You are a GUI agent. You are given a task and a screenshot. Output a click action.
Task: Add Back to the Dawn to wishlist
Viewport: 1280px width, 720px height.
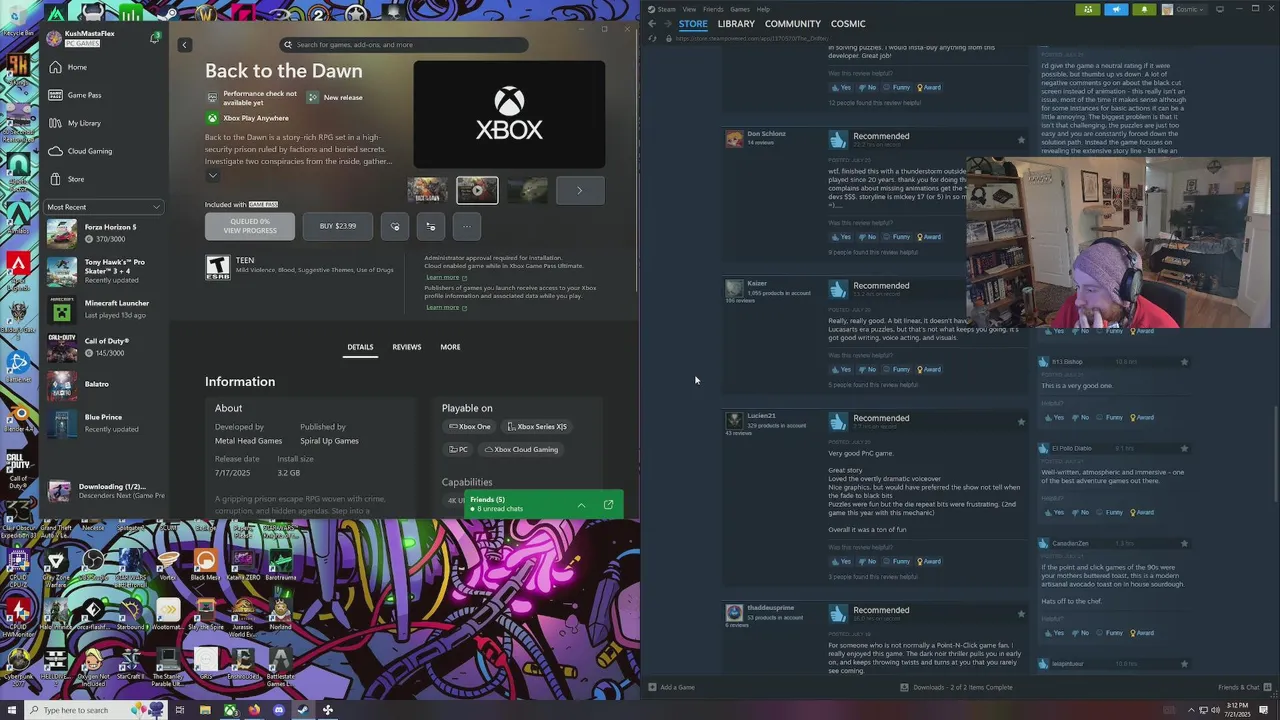click(x=395, y=226)
